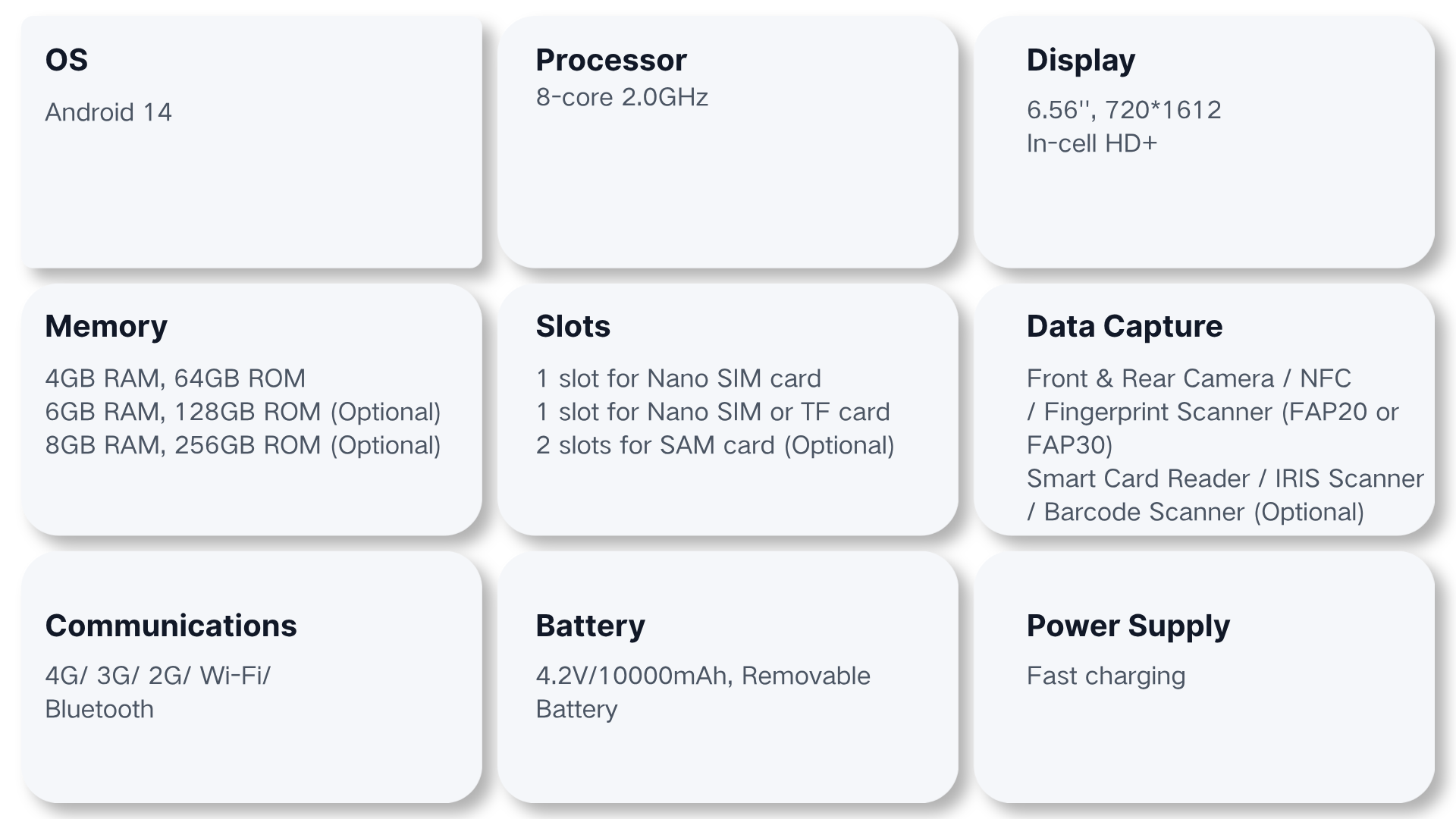The height and width of the screenshot is (819, 1456).
Task: Click the Power Supply heading
Action: [1128, 626]
